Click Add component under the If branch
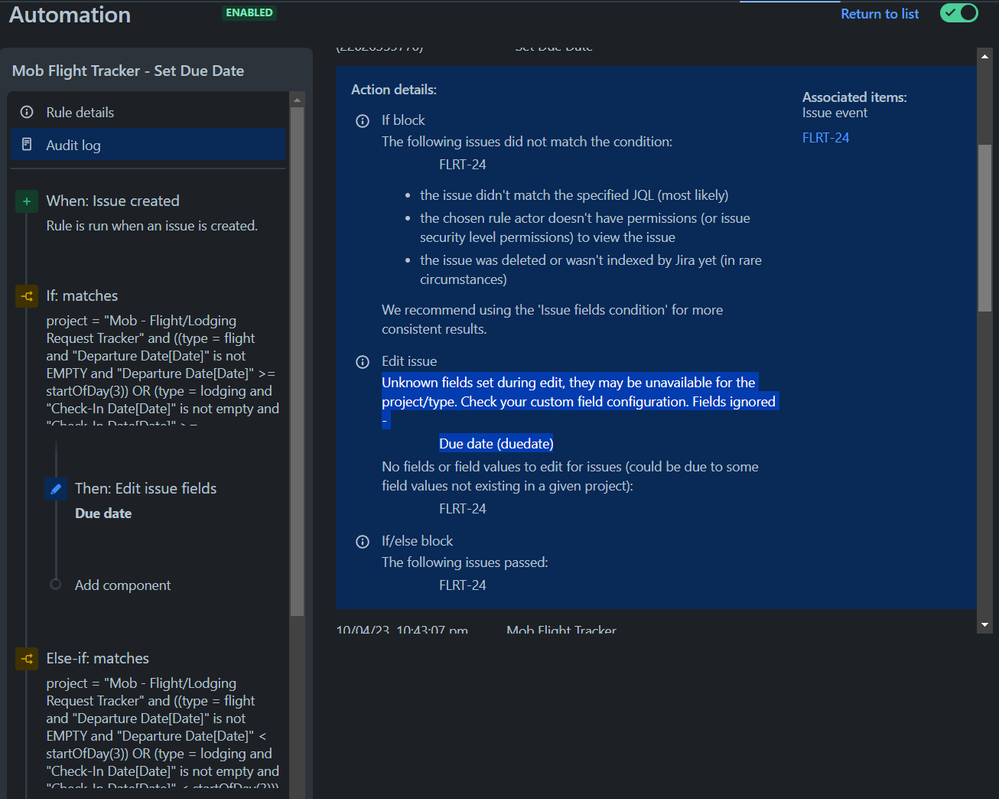The height and width of the screenshot is (799, 999). (122, 585)
